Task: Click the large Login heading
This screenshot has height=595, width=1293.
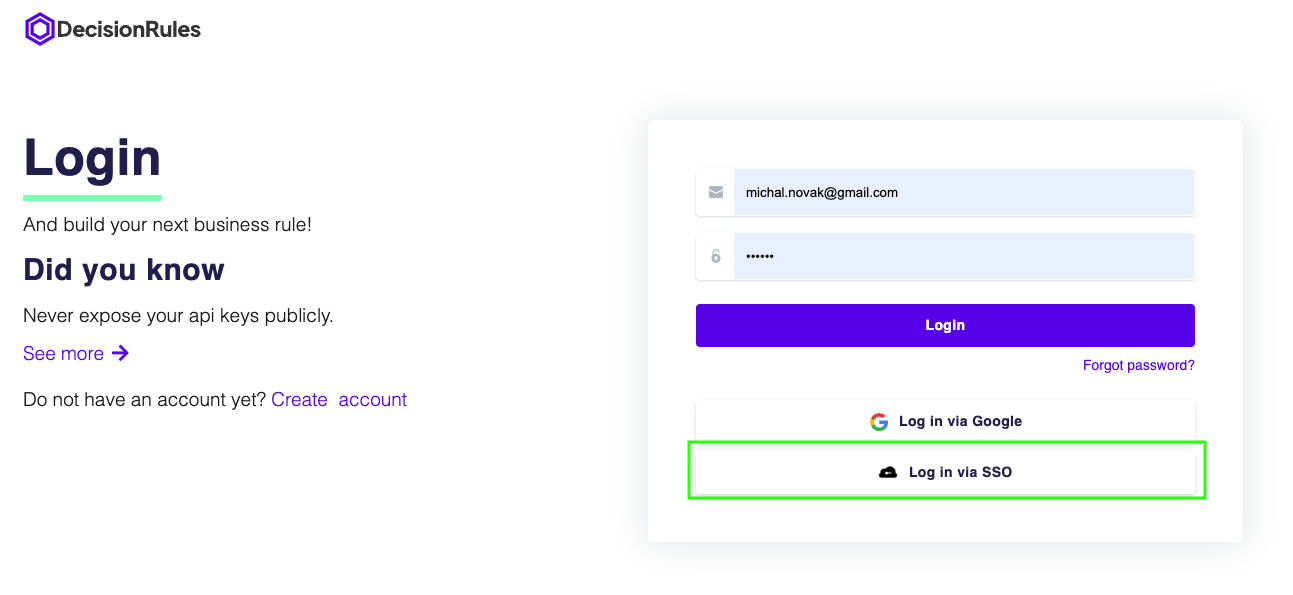Action: (x=92, y=158)
